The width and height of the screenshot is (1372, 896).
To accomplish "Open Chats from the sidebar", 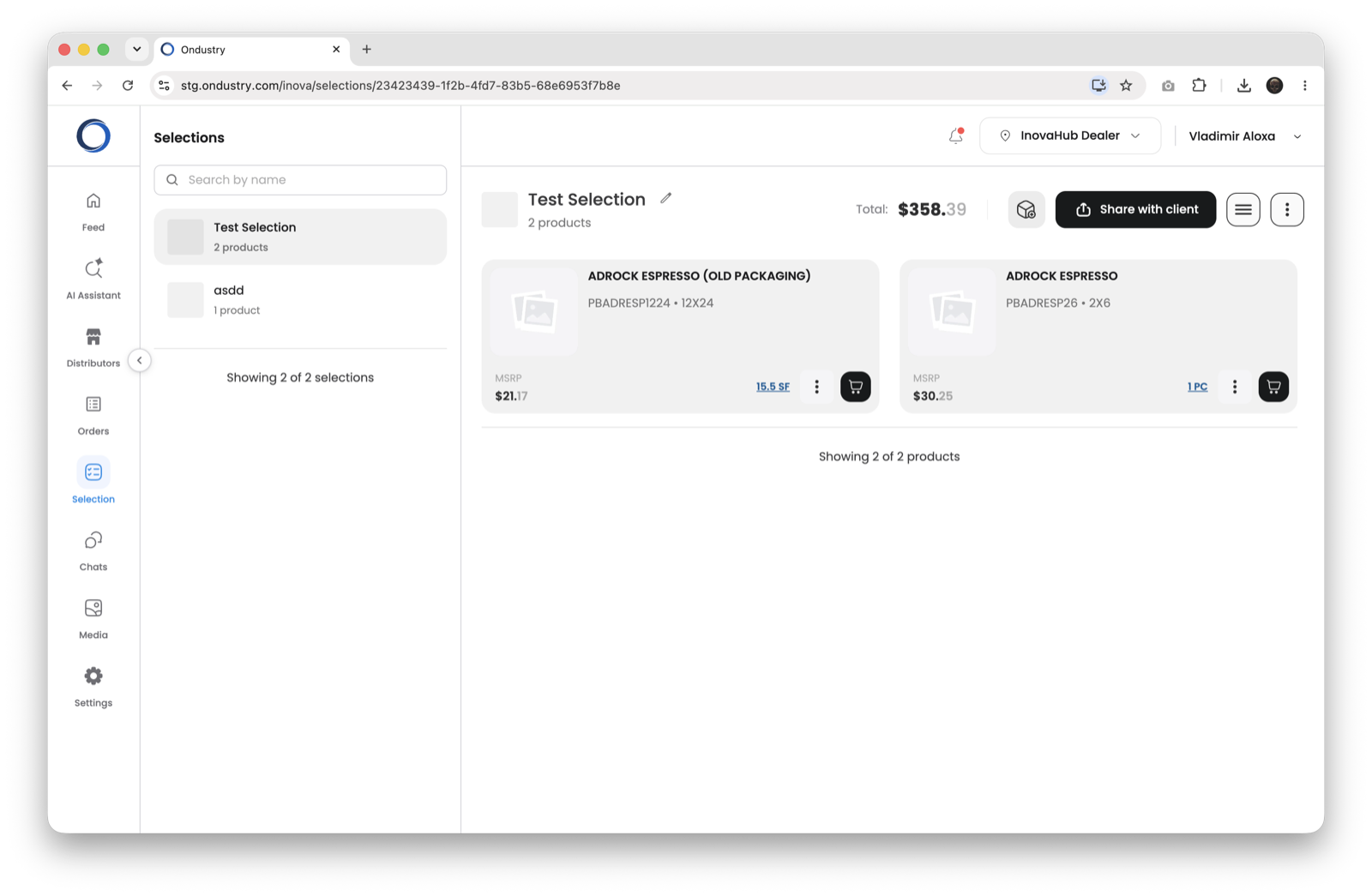I will [93, 550].
